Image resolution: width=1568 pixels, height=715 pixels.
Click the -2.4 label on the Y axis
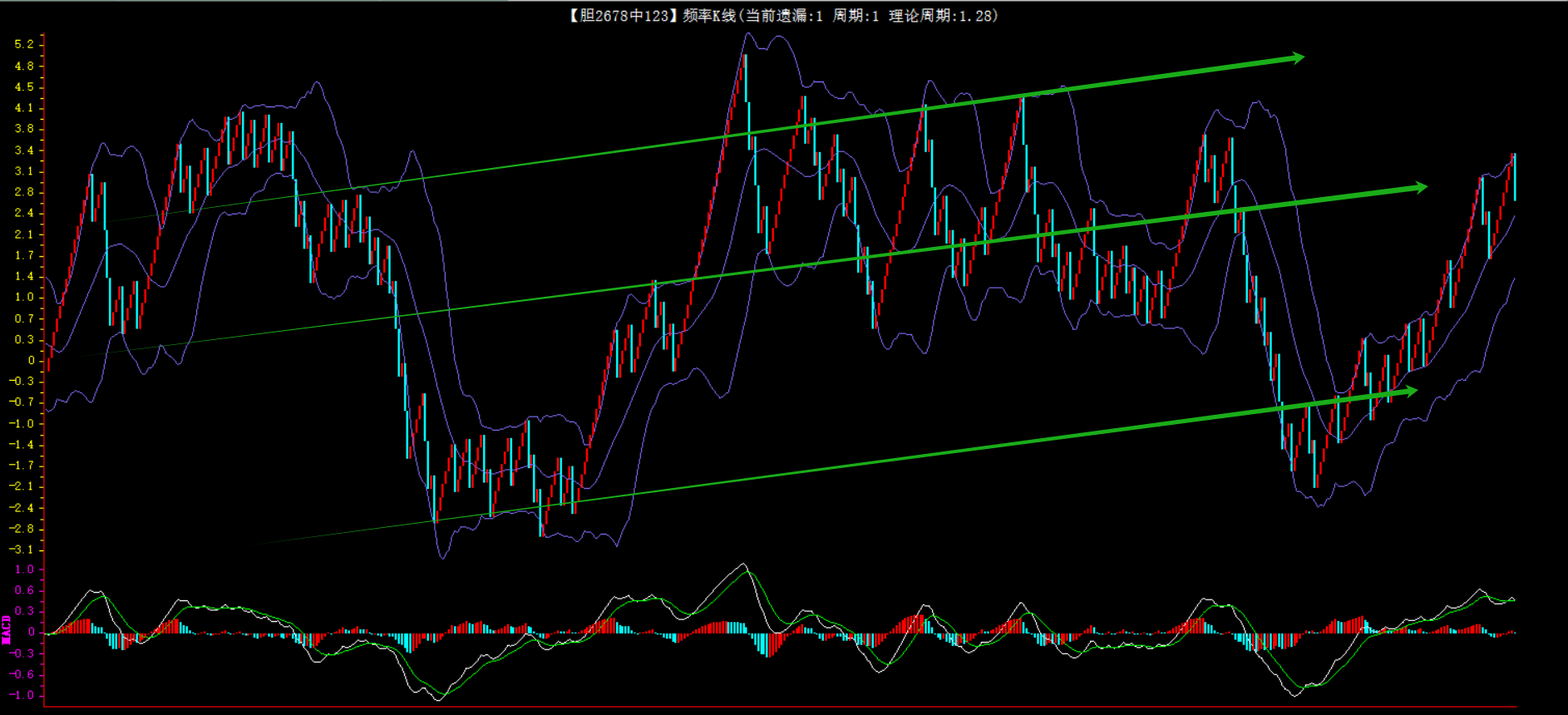click(22, 507)
